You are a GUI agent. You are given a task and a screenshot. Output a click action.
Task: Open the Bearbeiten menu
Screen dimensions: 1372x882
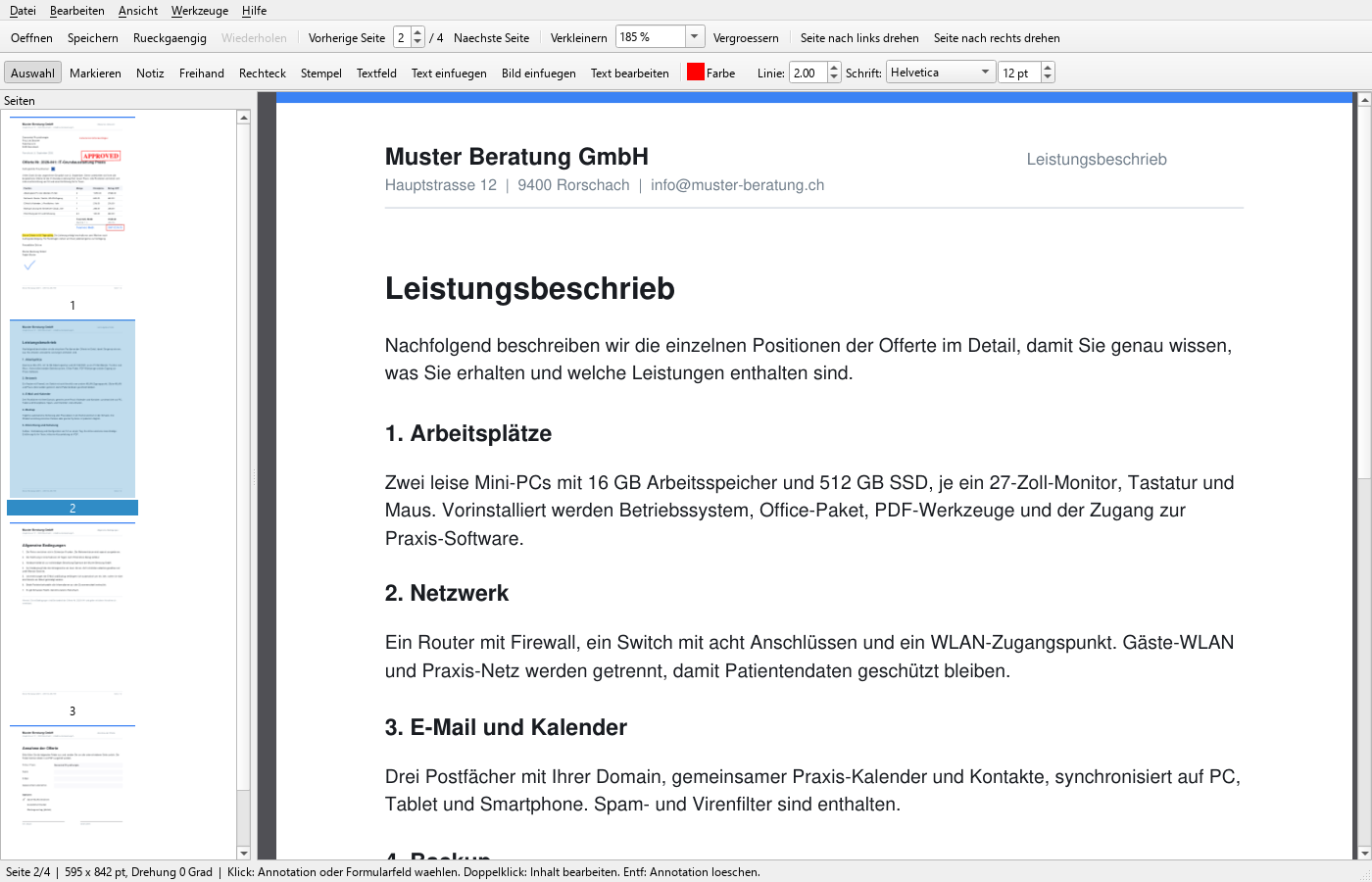pos(77,11)
